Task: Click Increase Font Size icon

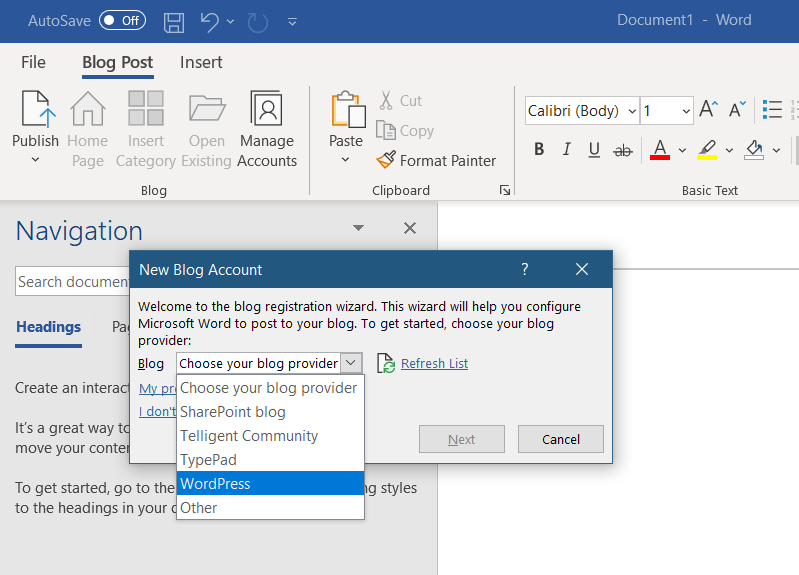Action: click(x=708, y=109)
